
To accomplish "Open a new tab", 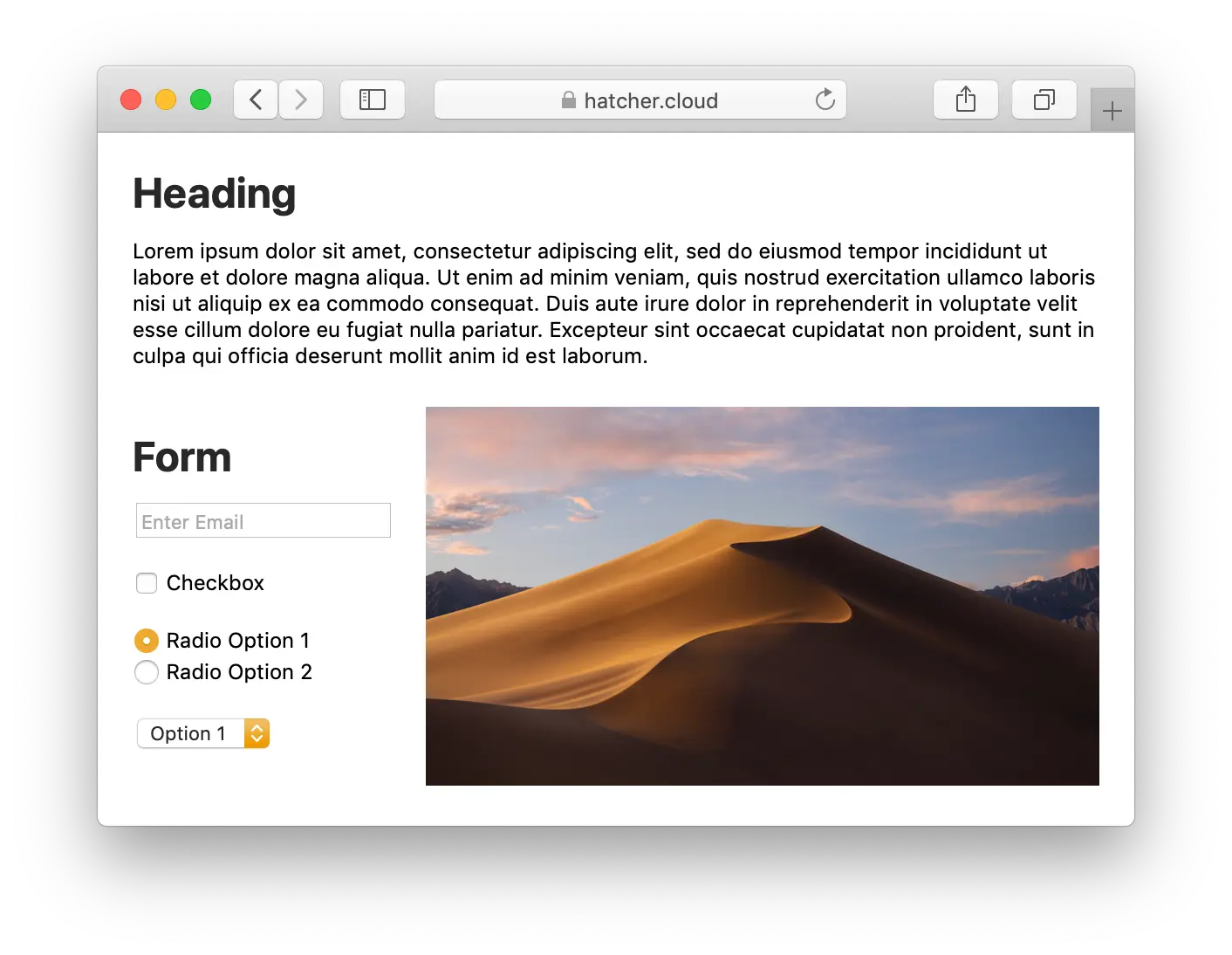I will (x=1112, y=110).
